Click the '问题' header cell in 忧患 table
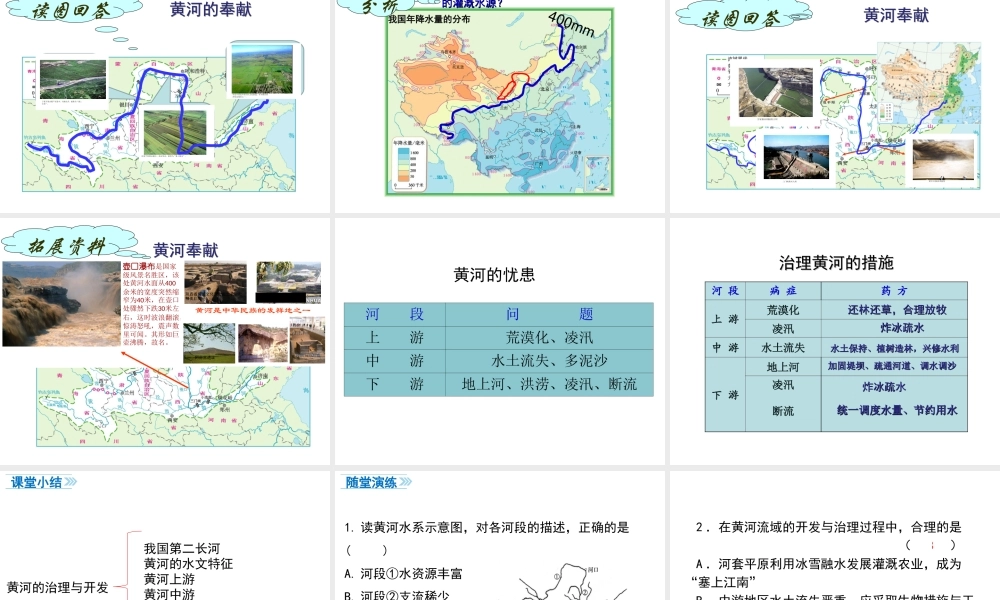This screenshot has width=1000, height=600. (550, 314)
